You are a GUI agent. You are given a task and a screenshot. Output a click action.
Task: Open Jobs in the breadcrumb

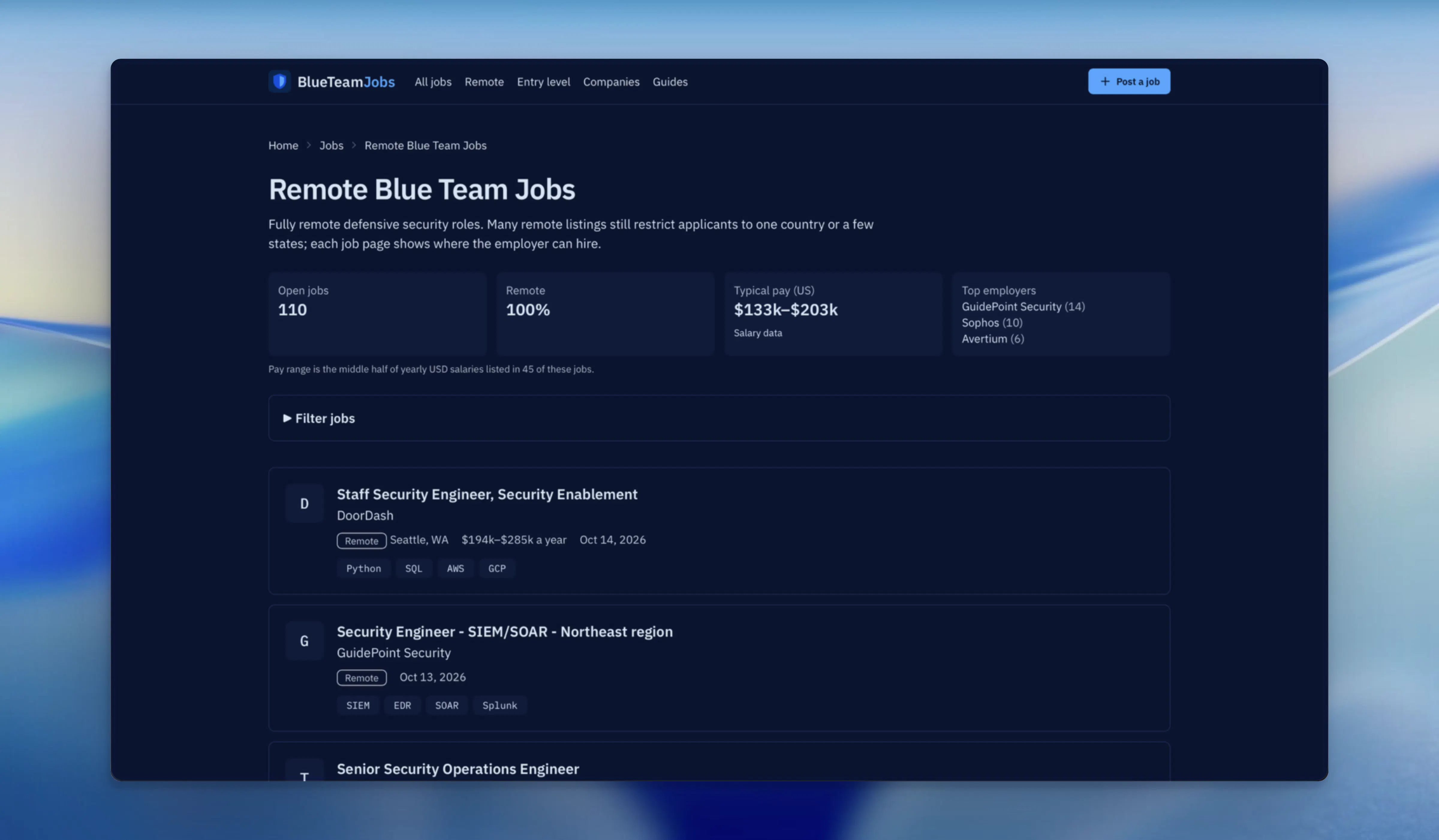(331, 146)
